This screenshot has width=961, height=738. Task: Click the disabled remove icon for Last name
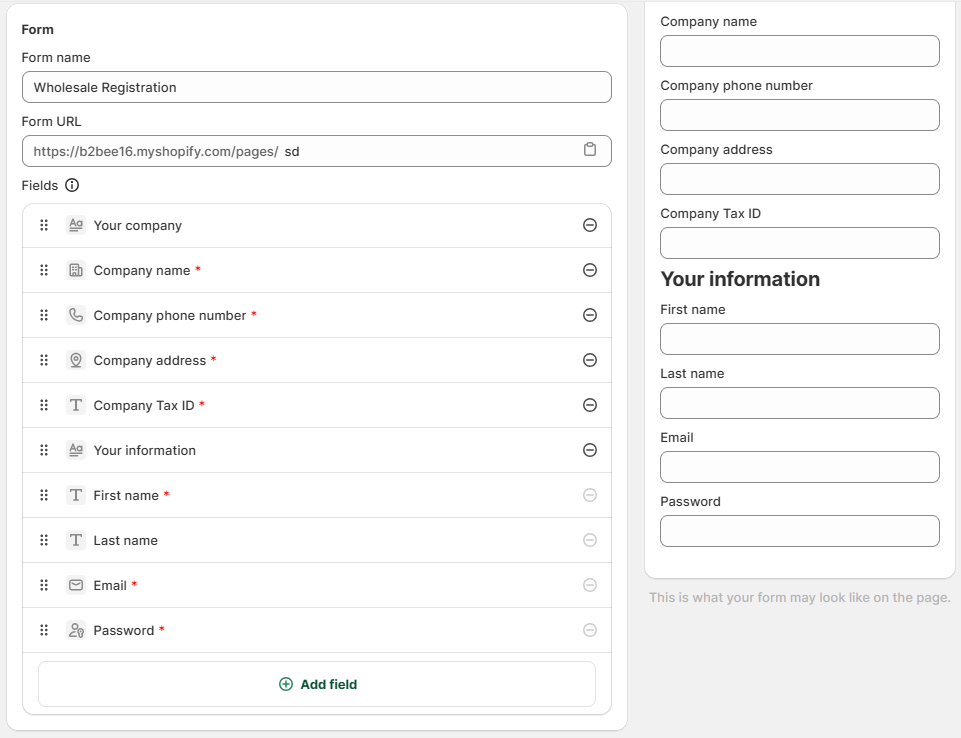coord(590,540)
